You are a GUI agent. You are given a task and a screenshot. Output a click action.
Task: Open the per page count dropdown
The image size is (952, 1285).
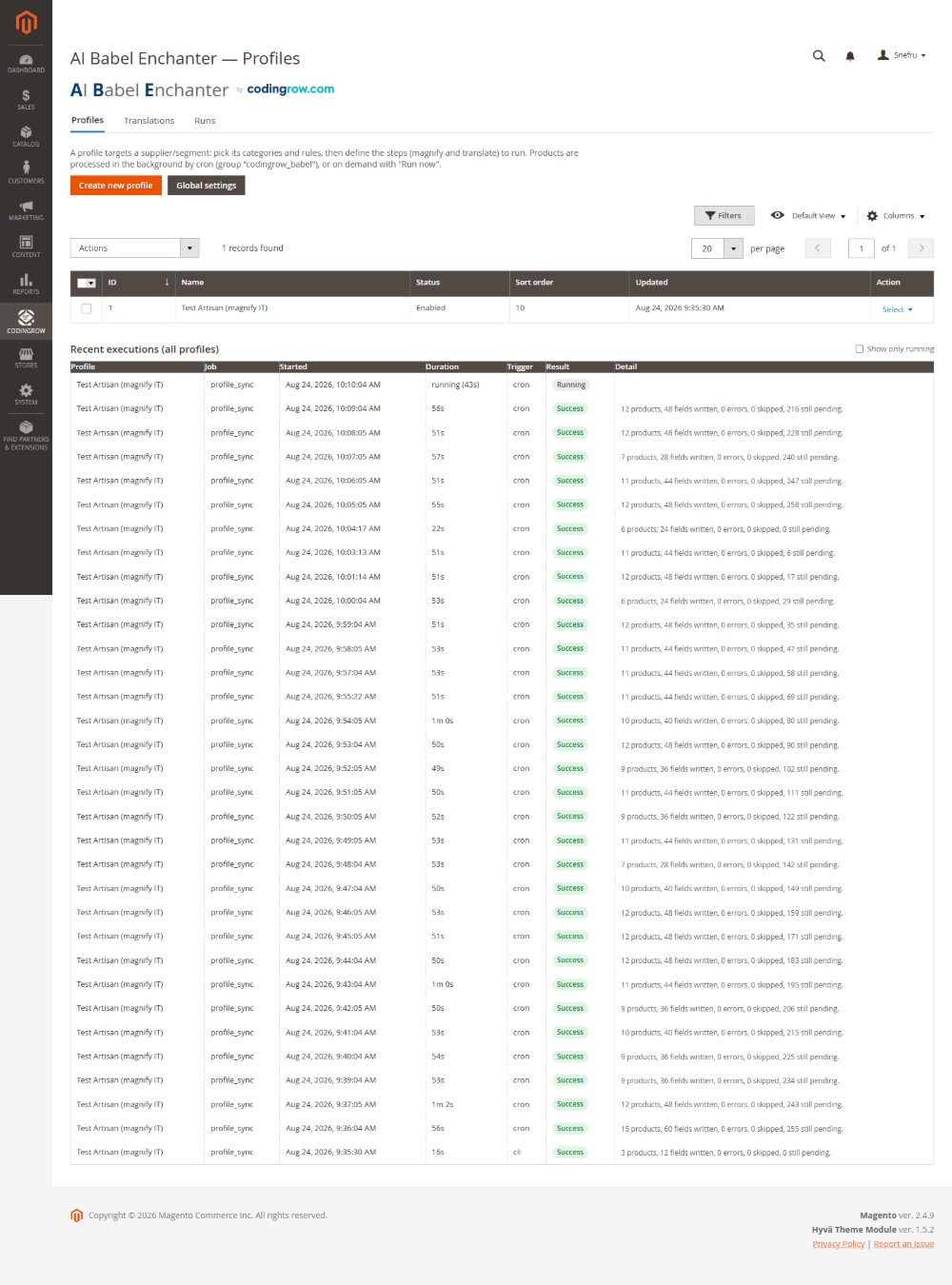click(733, 248)
